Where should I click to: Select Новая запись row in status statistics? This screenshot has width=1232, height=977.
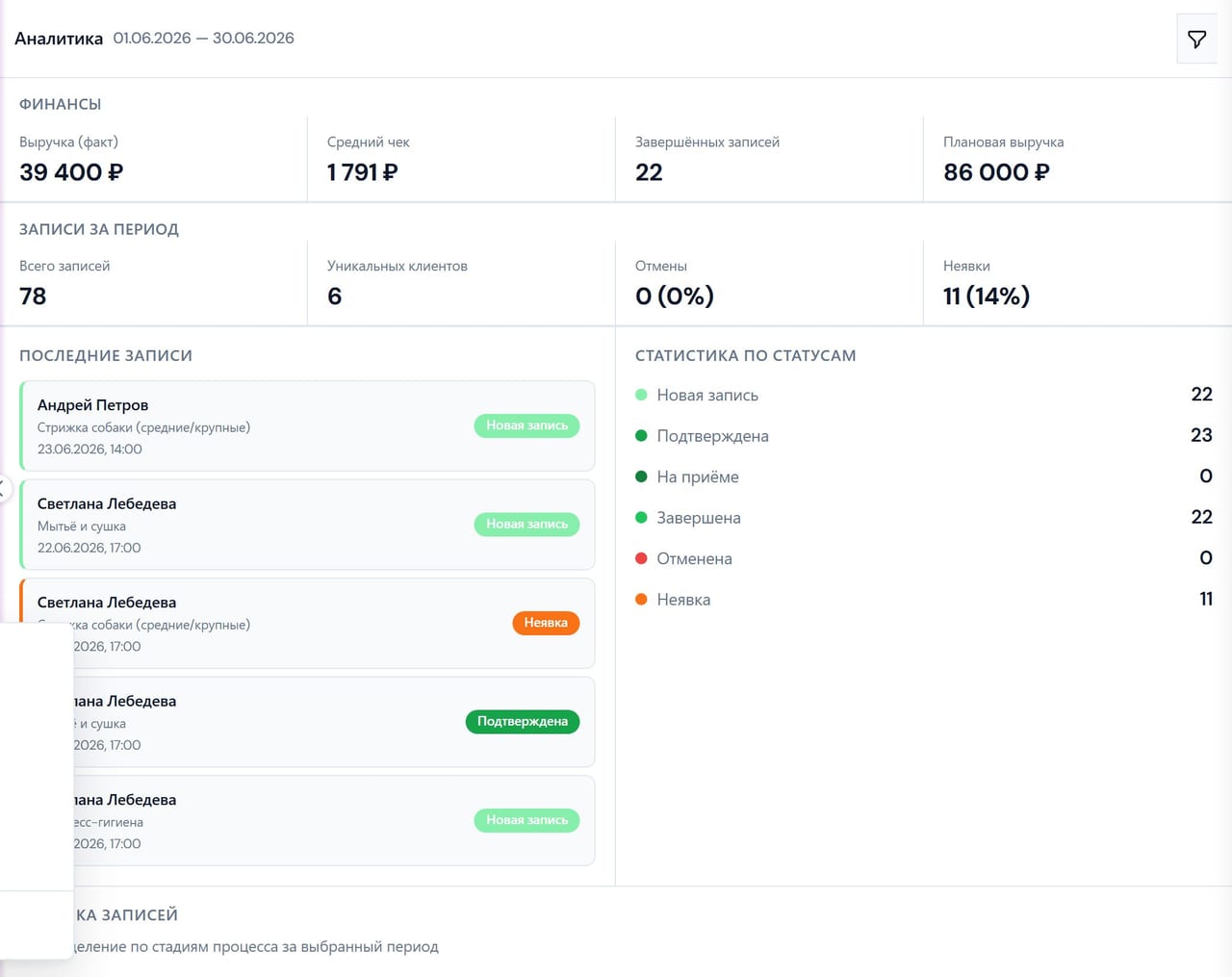[924, 395]
